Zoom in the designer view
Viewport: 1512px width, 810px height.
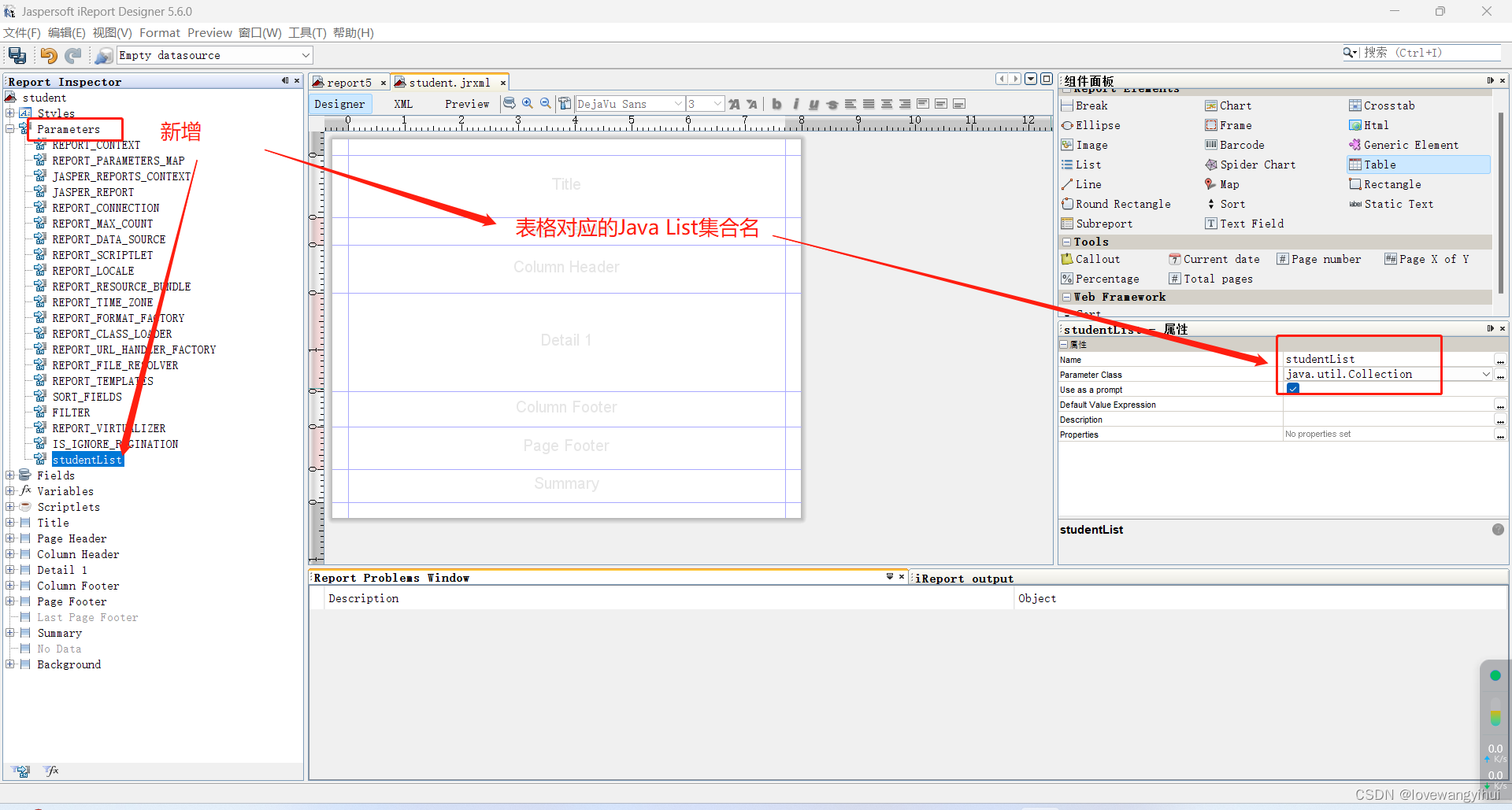pos(528,103)
